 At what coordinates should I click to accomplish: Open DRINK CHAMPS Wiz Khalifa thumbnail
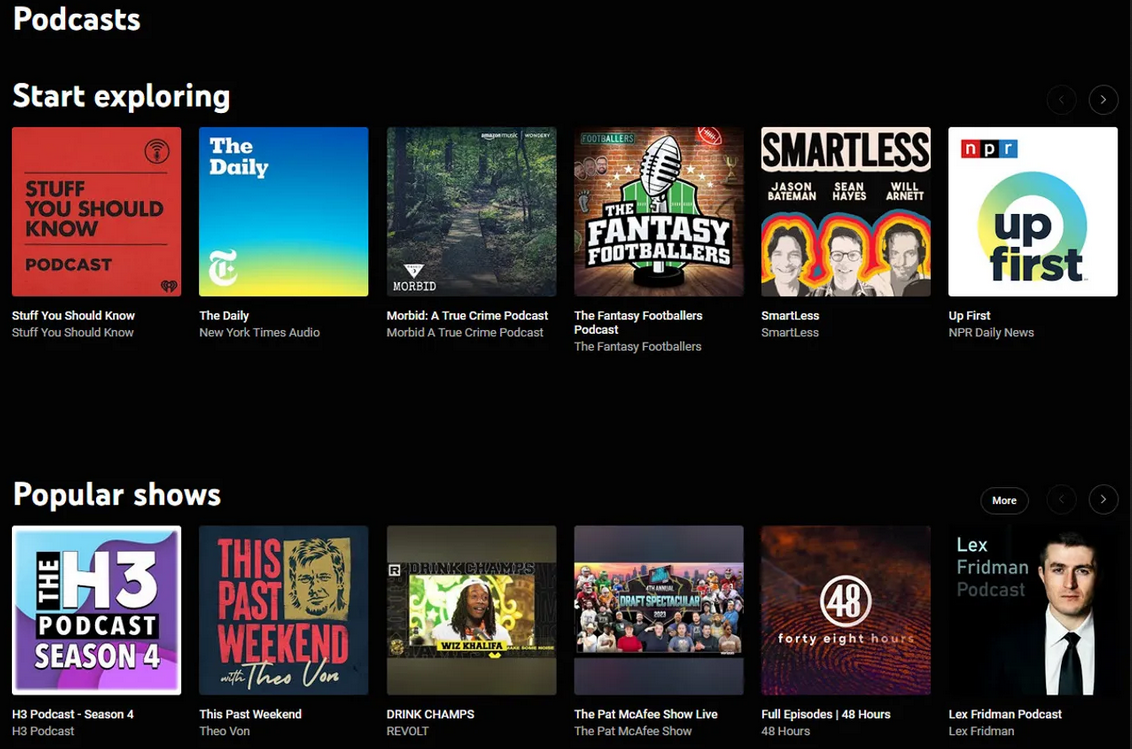471,610
